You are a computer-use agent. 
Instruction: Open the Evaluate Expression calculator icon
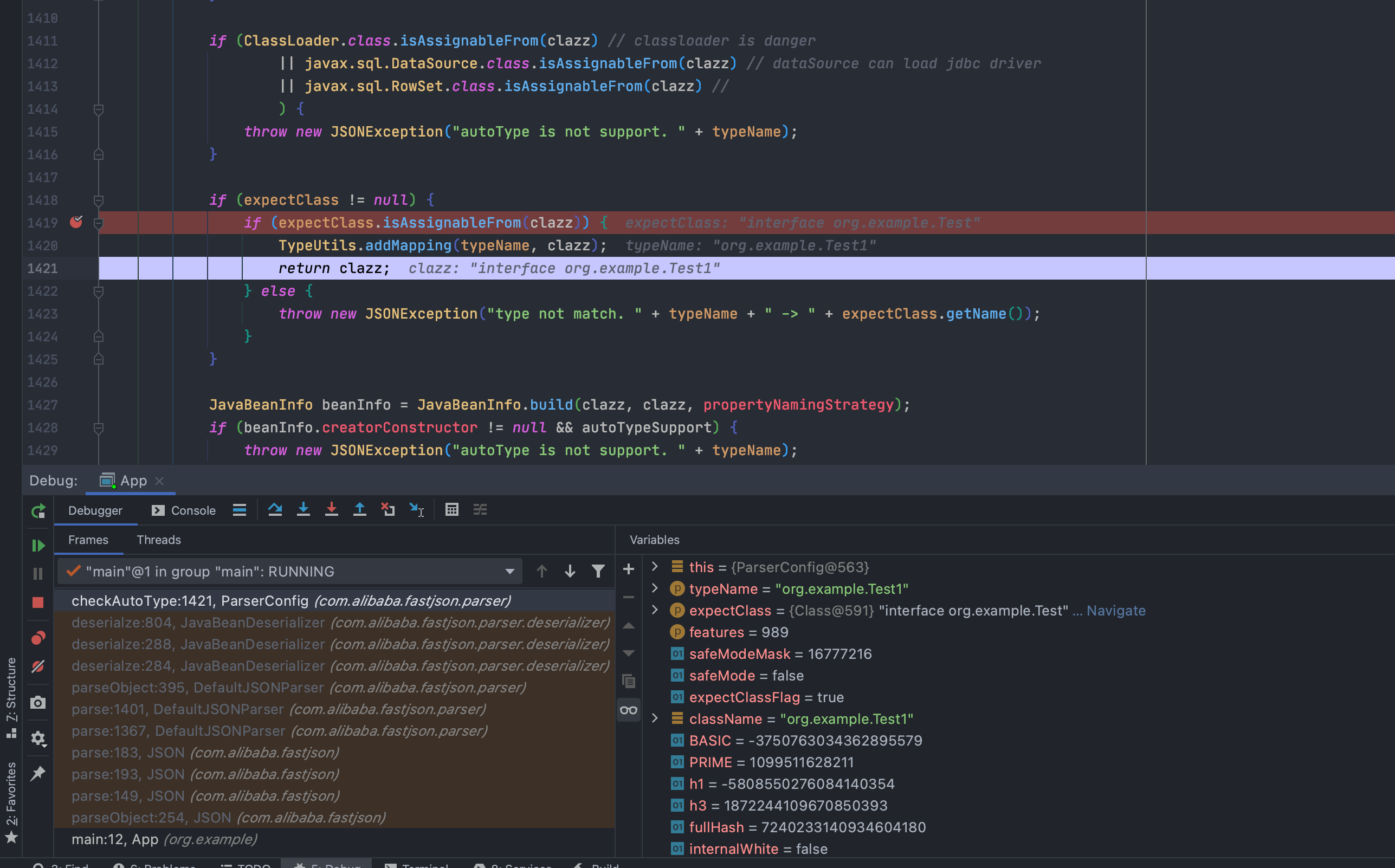[x=452, y=510]
